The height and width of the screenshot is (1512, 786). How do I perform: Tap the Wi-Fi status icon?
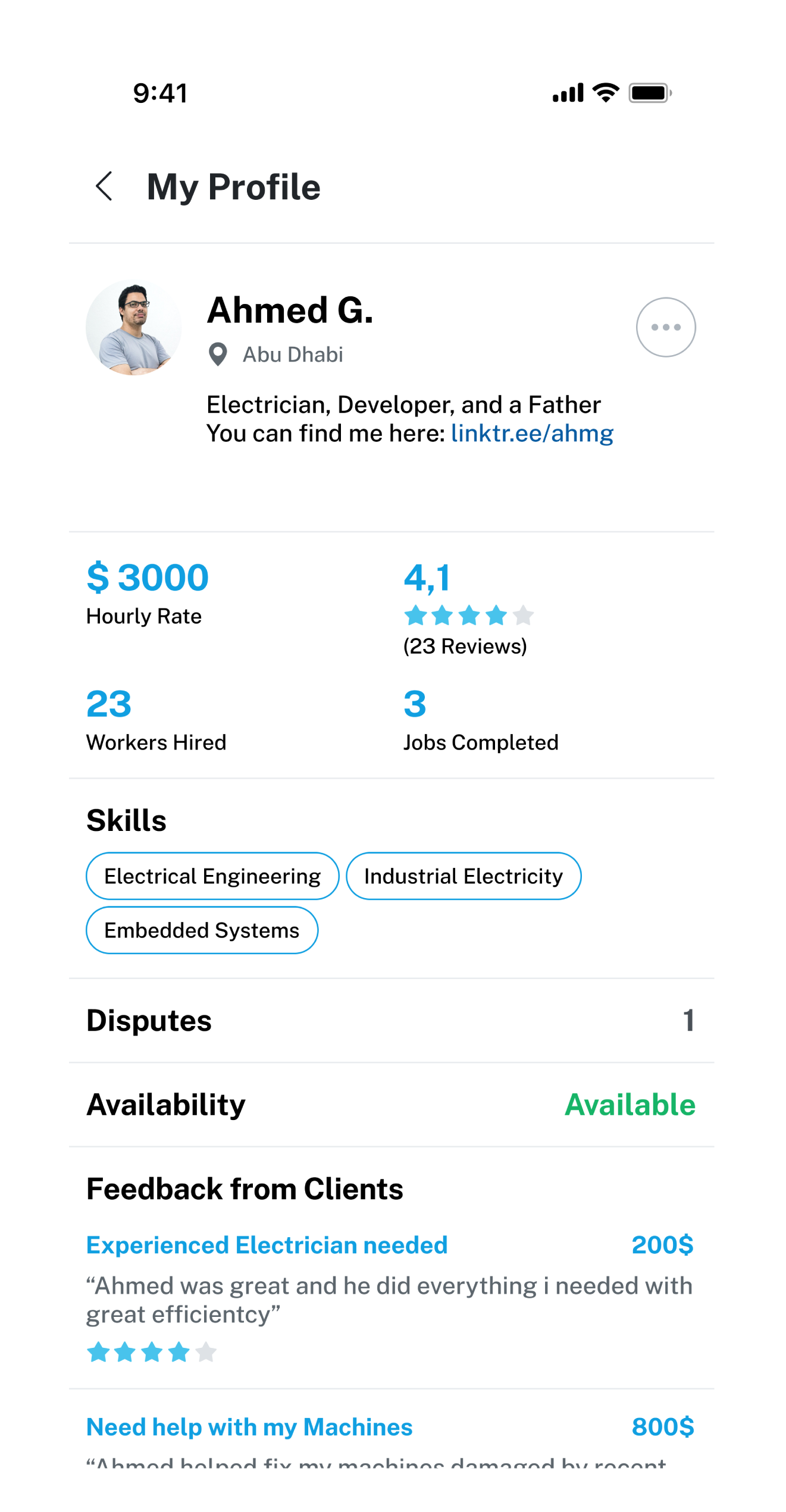click(606, 93)
